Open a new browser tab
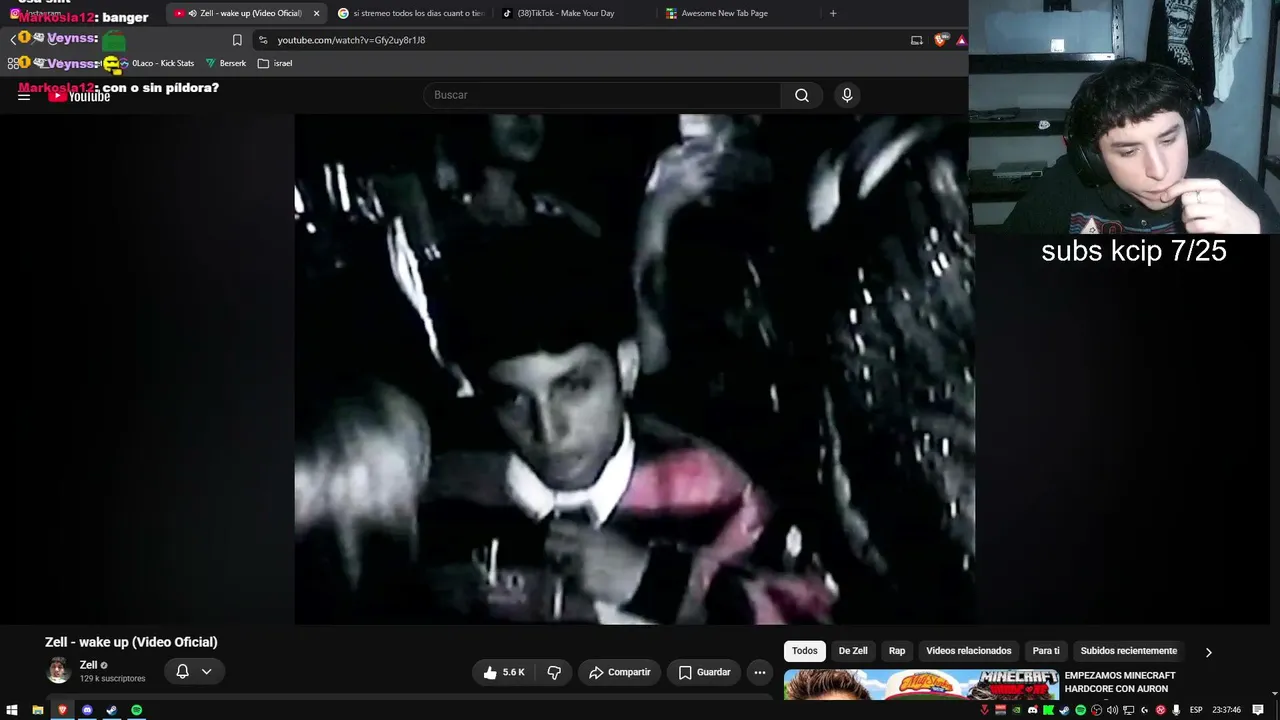The width and height of the screenshot is (1280, 720). 833,13
